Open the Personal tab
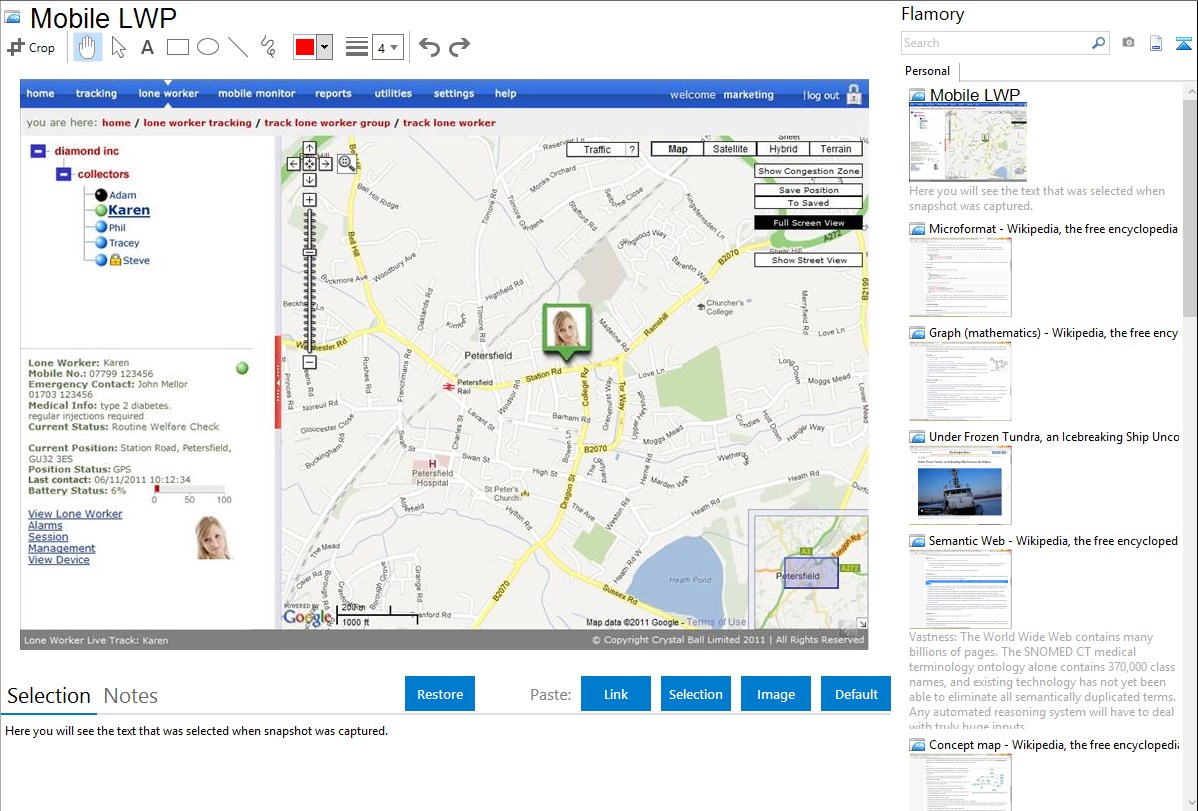 (x=927, y=71)
